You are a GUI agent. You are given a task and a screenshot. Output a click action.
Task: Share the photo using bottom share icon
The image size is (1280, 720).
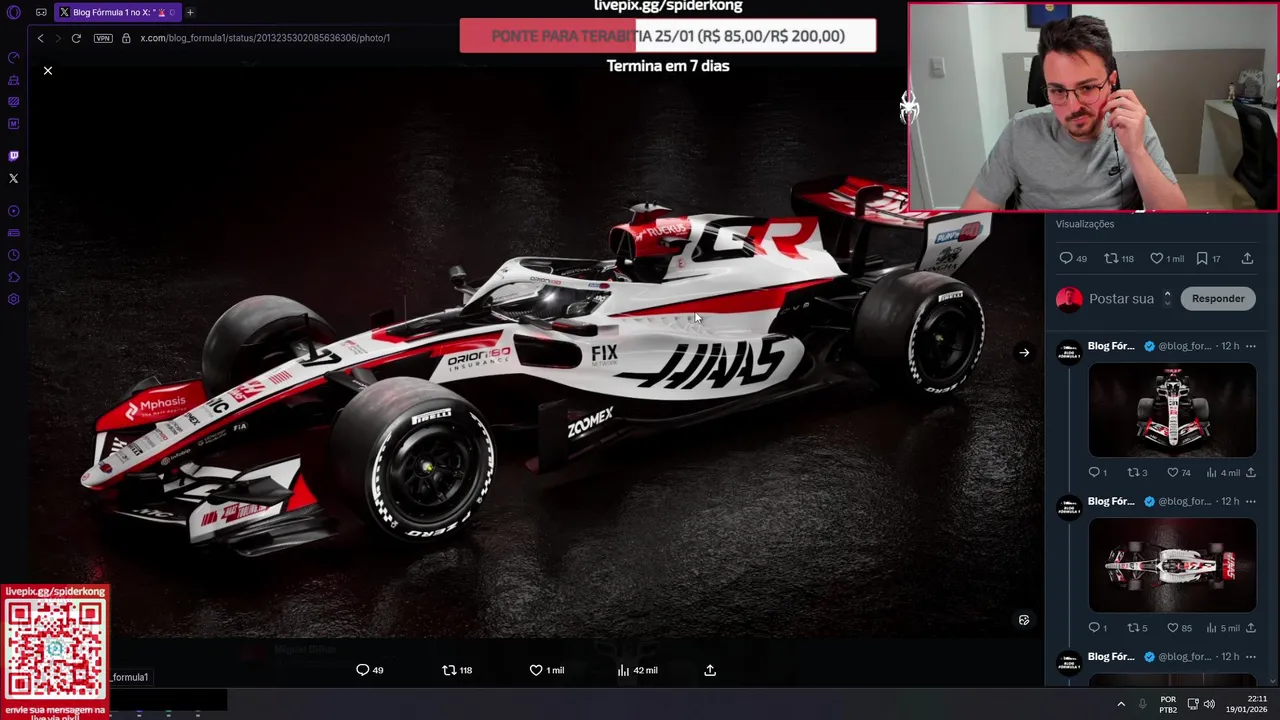[x=710, y=670]
